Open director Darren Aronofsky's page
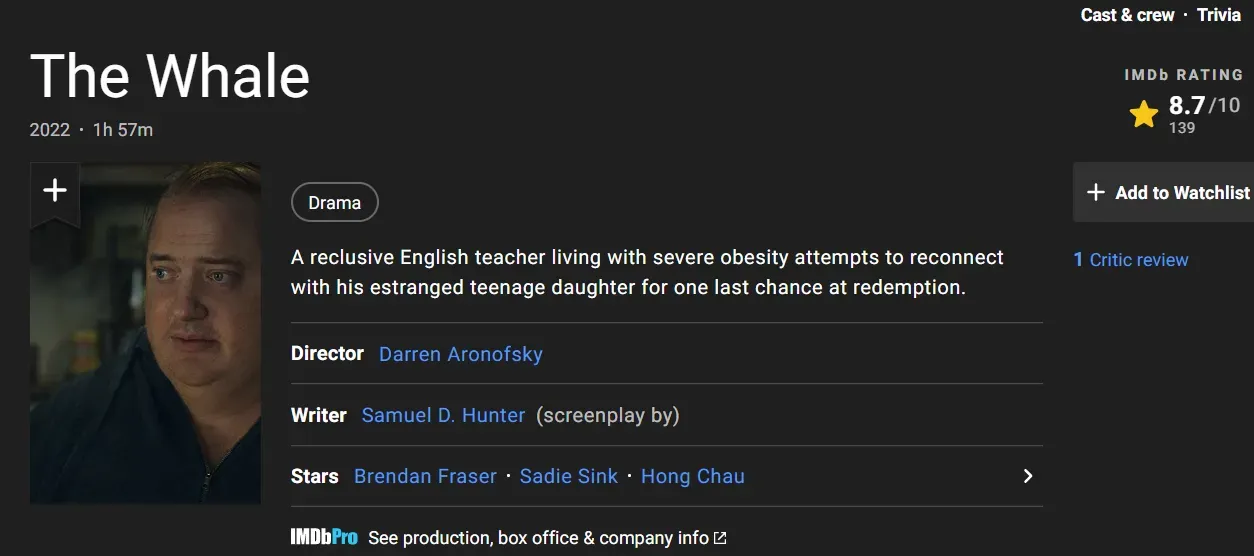Image resolution: width=1254 pixels, height=556 pixels. point(460,354)
